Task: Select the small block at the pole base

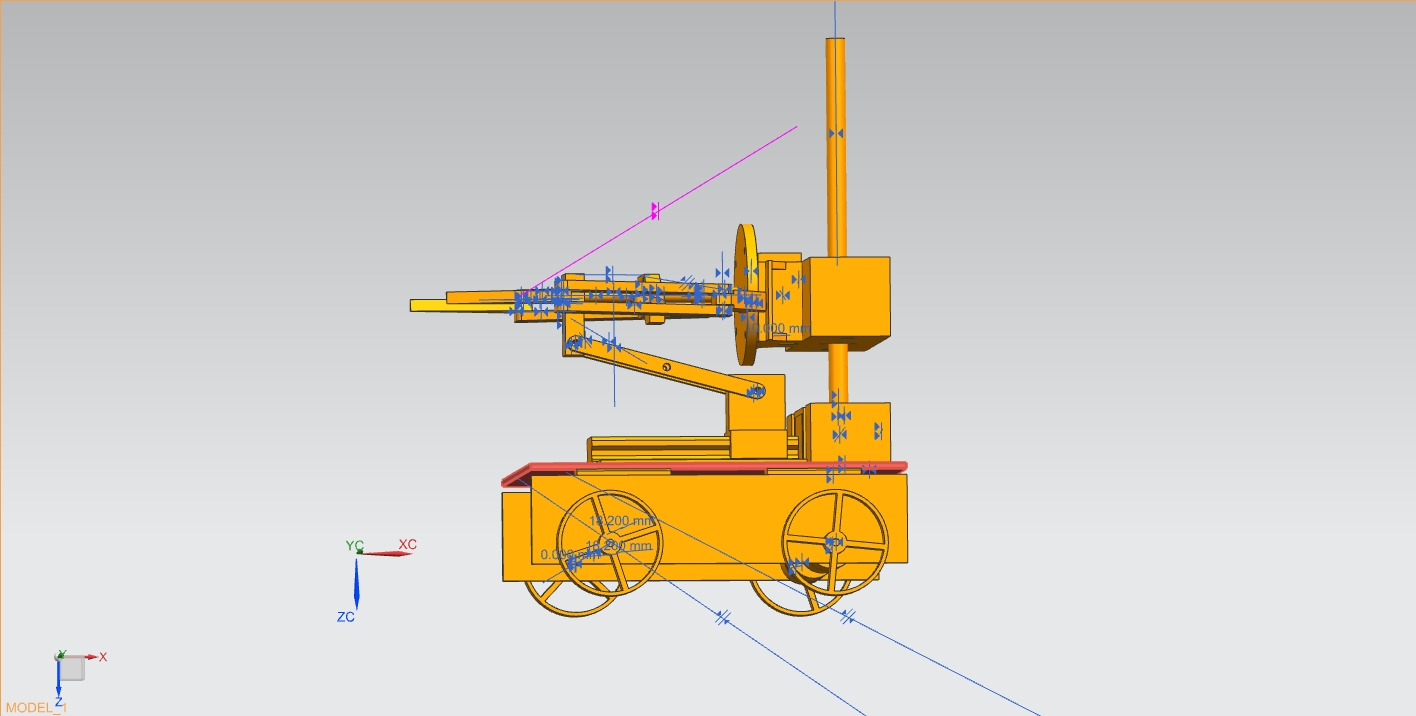Action: tap(849, 432)
